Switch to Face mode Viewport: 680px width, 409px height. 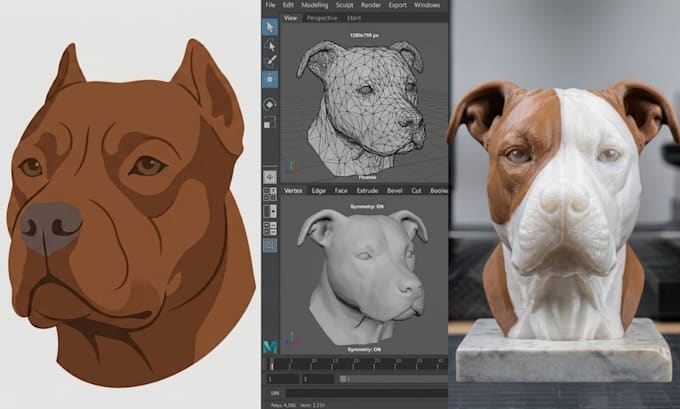(341, 190)
